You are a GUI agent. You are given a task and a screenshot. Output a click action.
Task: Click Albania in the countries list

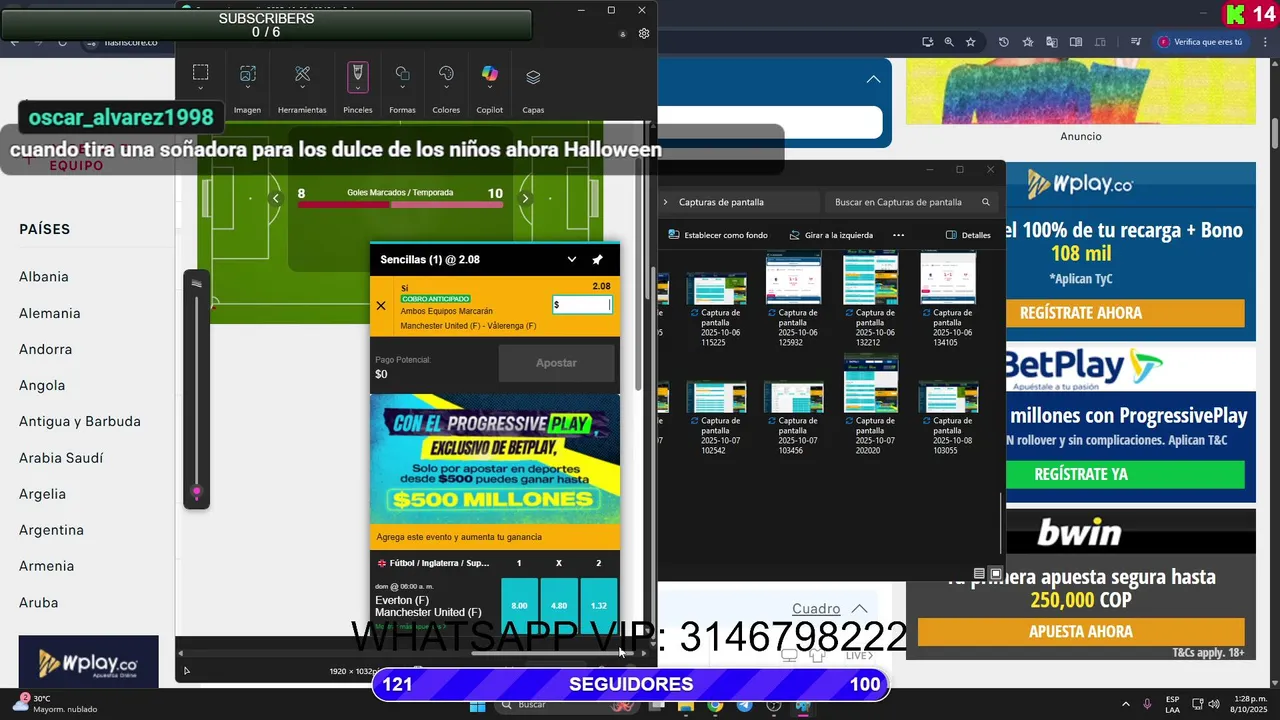click(x=44, y=277)
